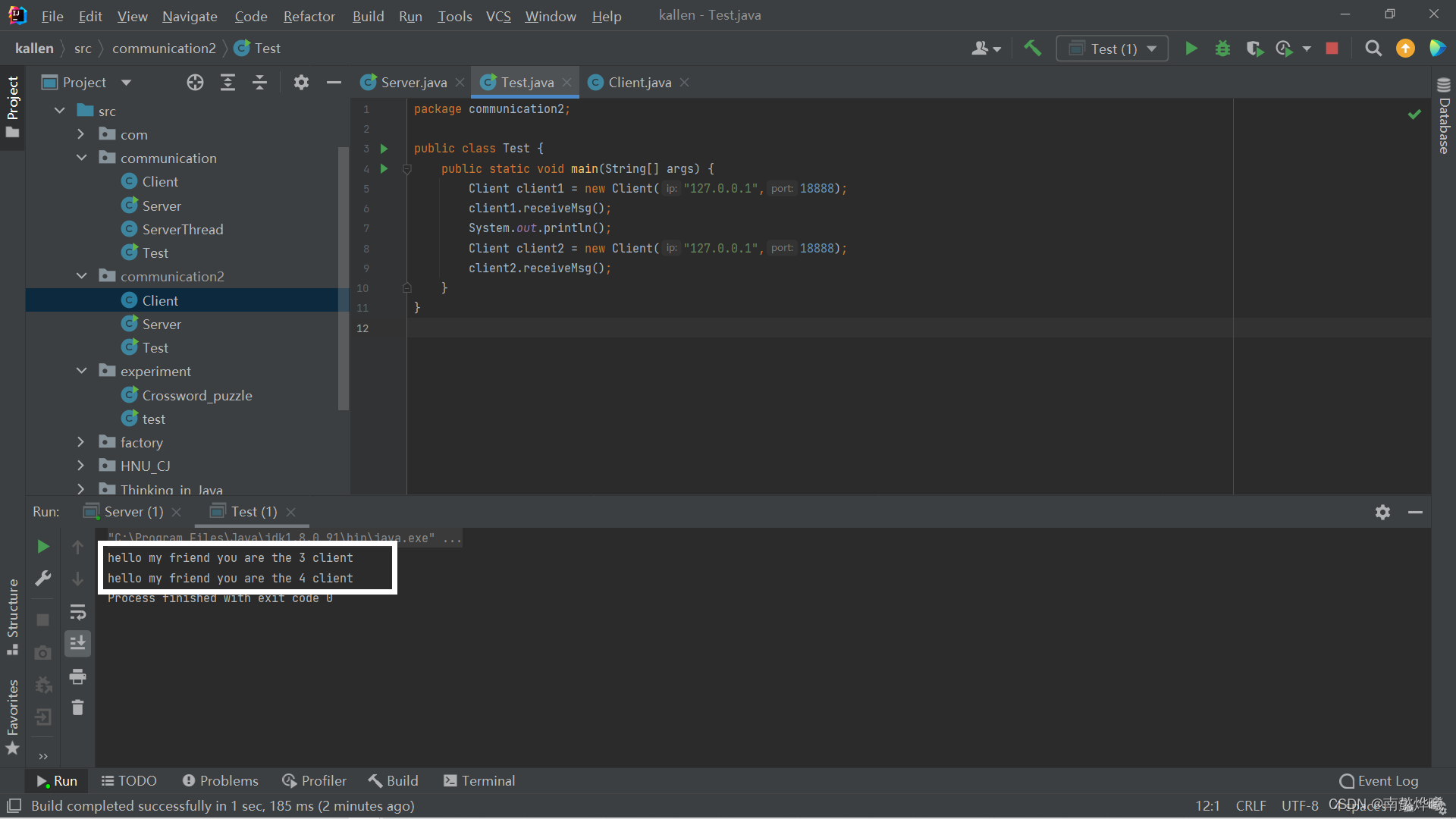1456x819 pixels.
Task: Open the Terminal tool window
Action: pyautogui.click(x=479, y=781)
